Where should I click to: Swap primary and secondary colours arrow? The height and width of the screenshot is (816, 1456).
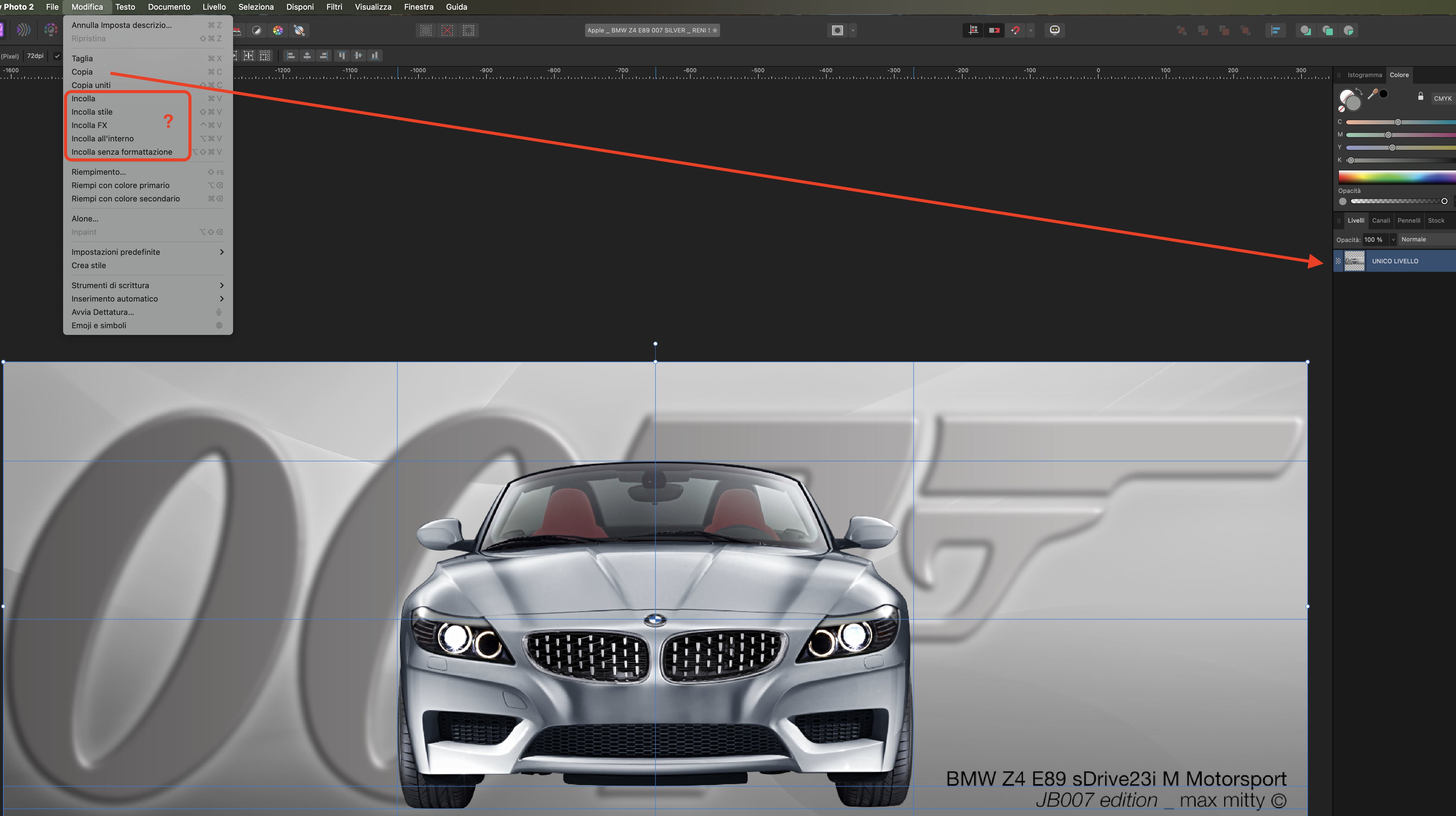point(1359,92)
